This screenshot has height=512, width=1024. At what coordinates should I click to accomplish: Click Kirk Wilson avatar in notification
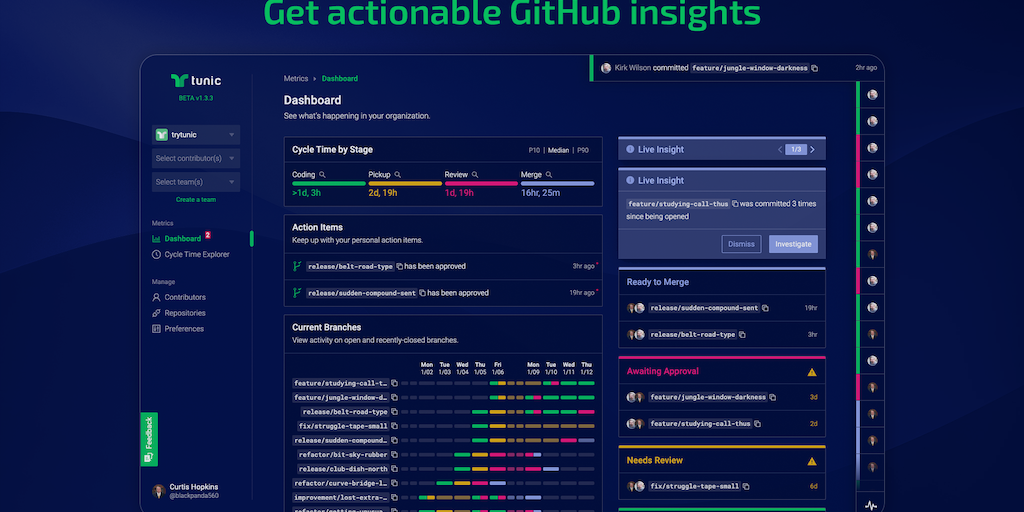point(606,68)
